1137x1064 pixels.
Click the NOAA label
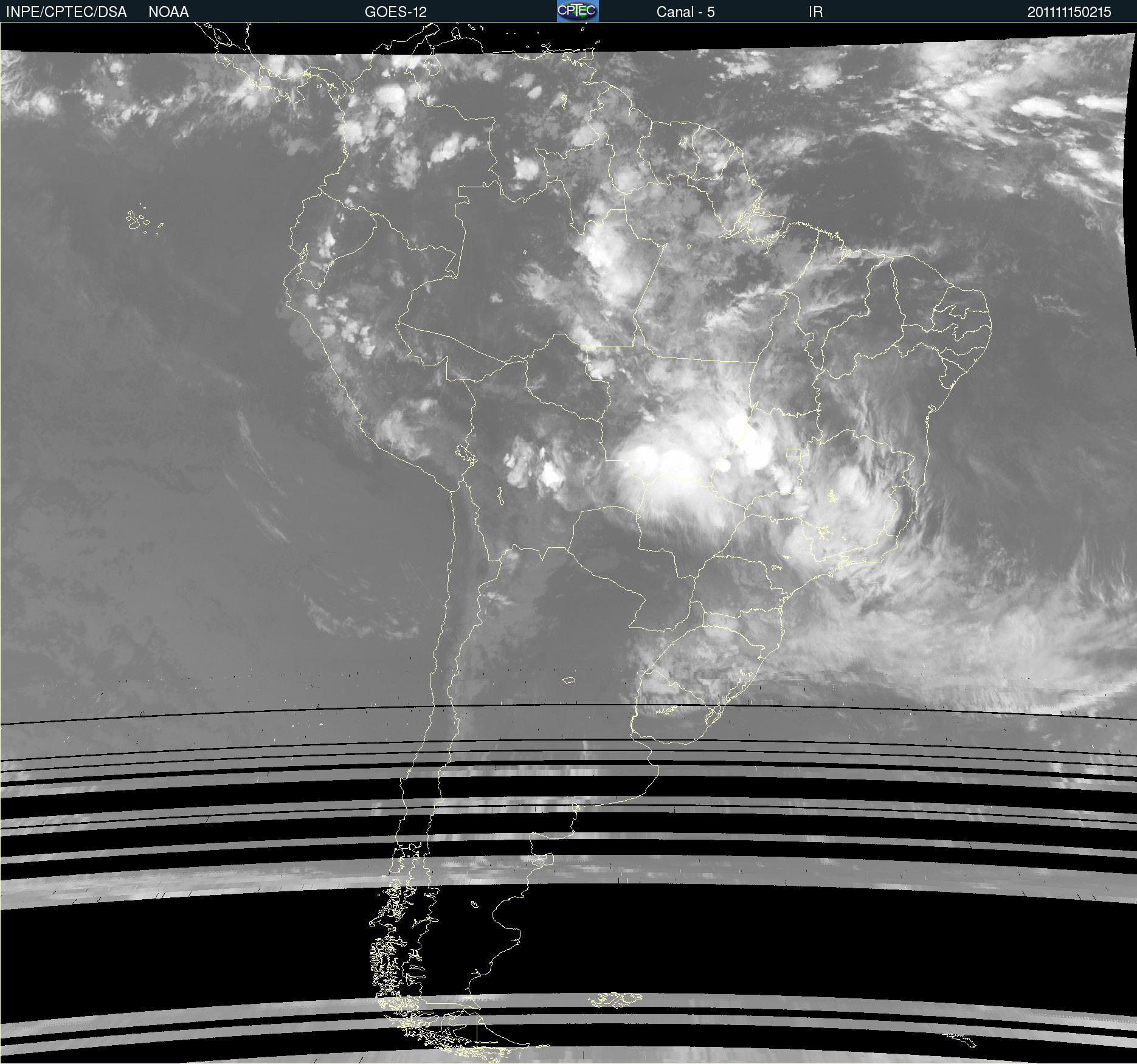168,12
